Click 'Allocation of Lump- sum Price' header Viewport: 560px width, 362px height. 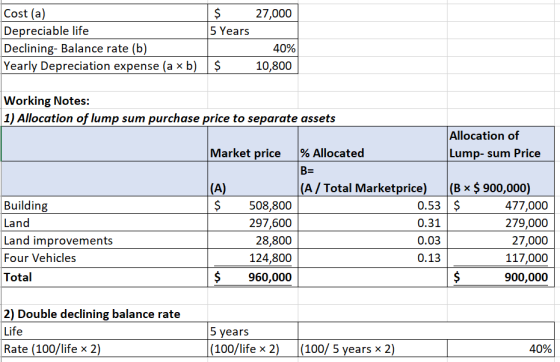point(501,144)
